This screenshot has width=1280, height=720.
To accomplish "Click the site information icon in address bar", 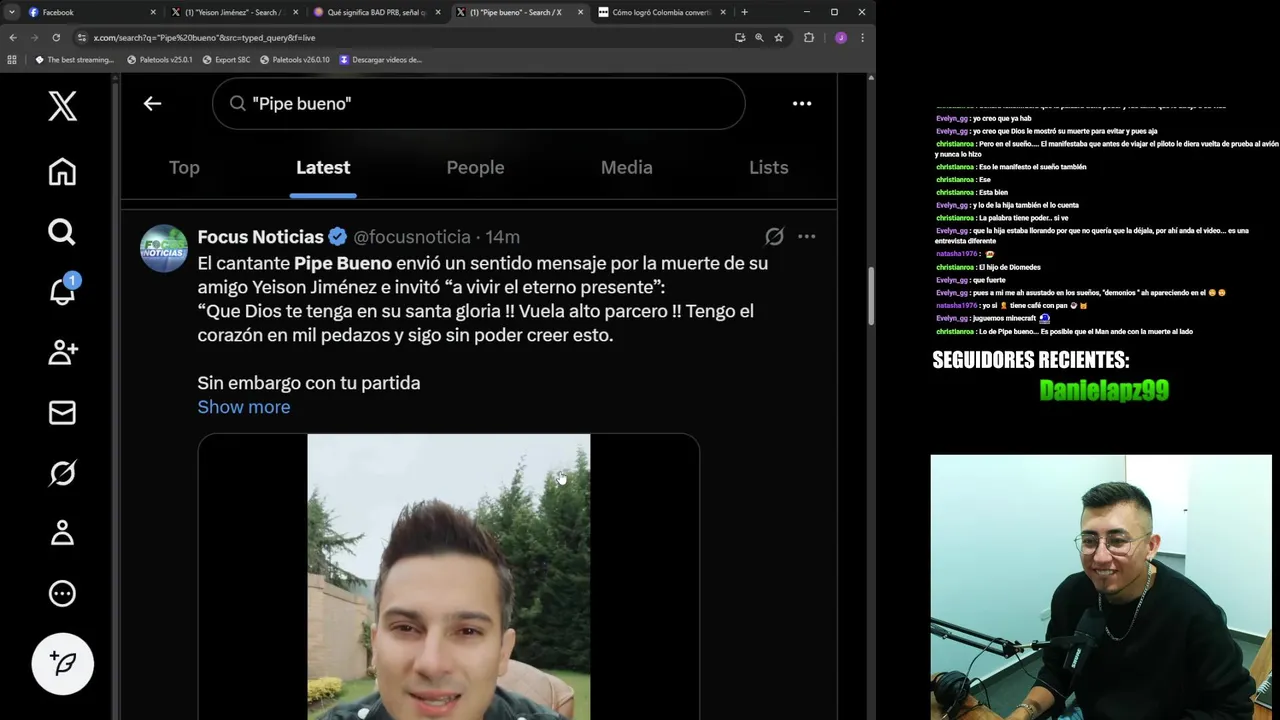I will (82, 37).
